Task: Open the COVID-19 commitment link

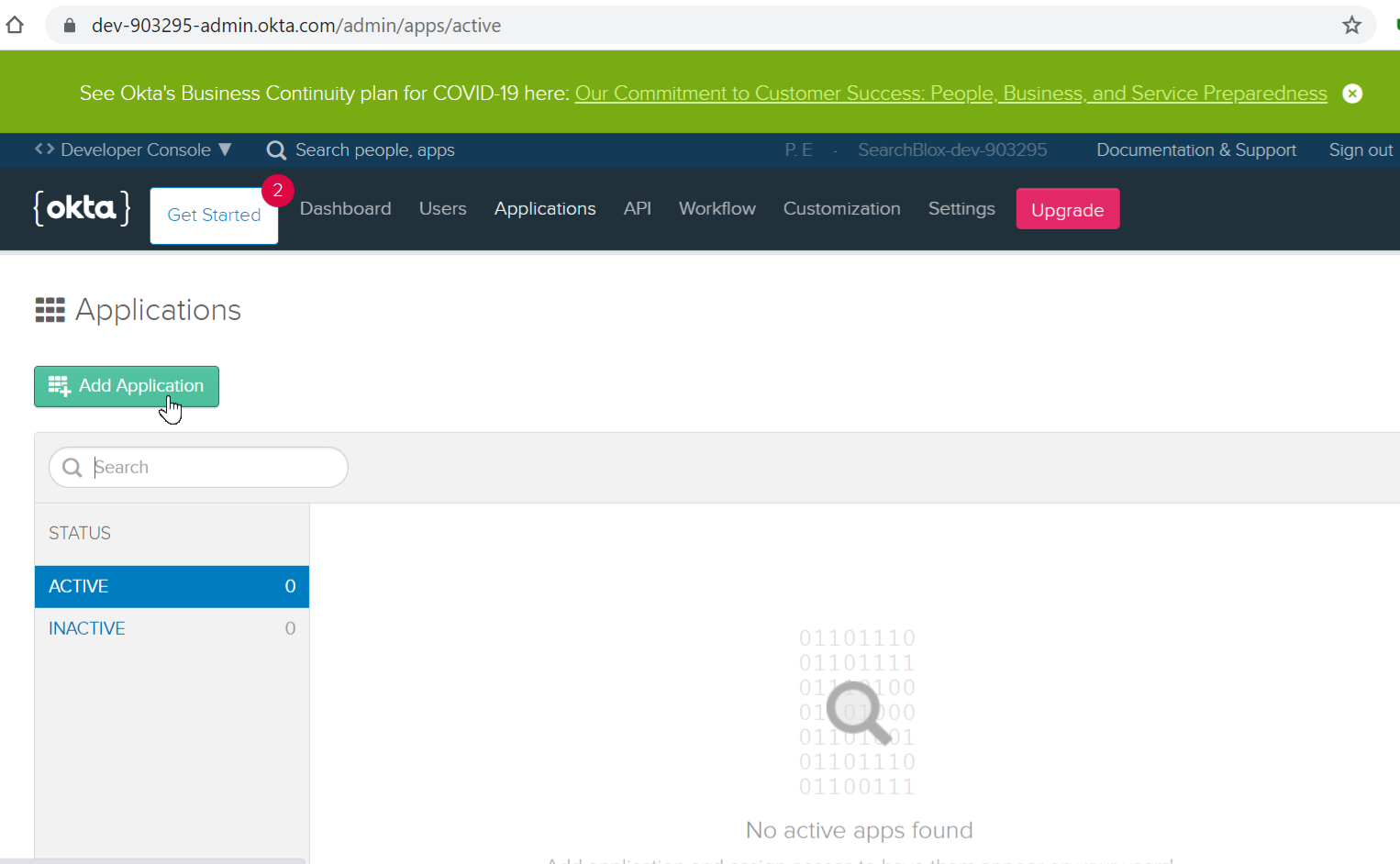Action: coord(950,94)
